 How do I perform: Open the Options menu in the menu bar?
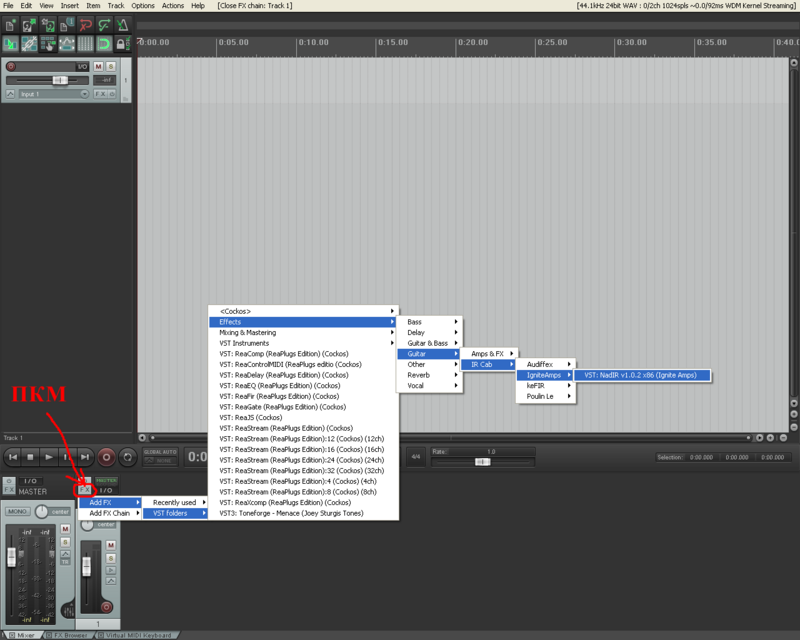click(143, 6)
